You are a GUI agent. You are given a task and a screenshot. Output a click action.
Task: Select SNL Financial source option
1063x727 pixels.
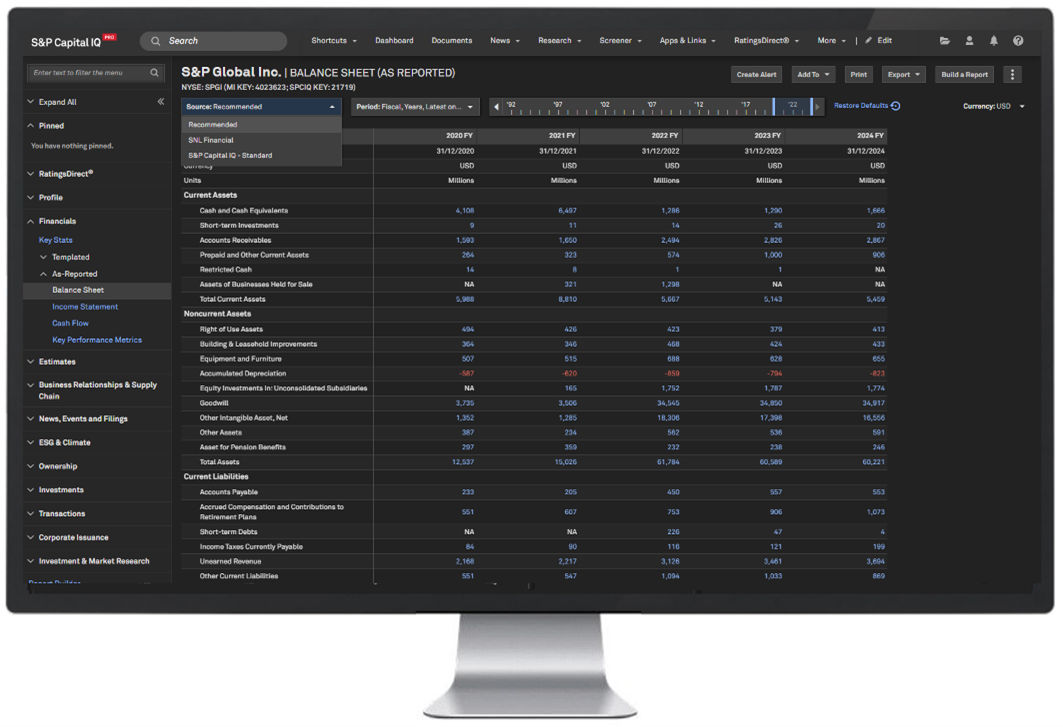(x=211, y=140)
